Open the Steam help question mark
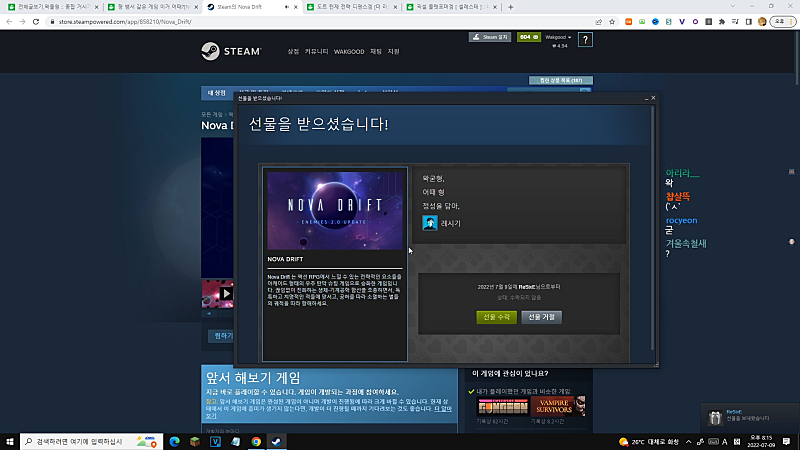This screenshot has height=450, width=800. (585, 40)
